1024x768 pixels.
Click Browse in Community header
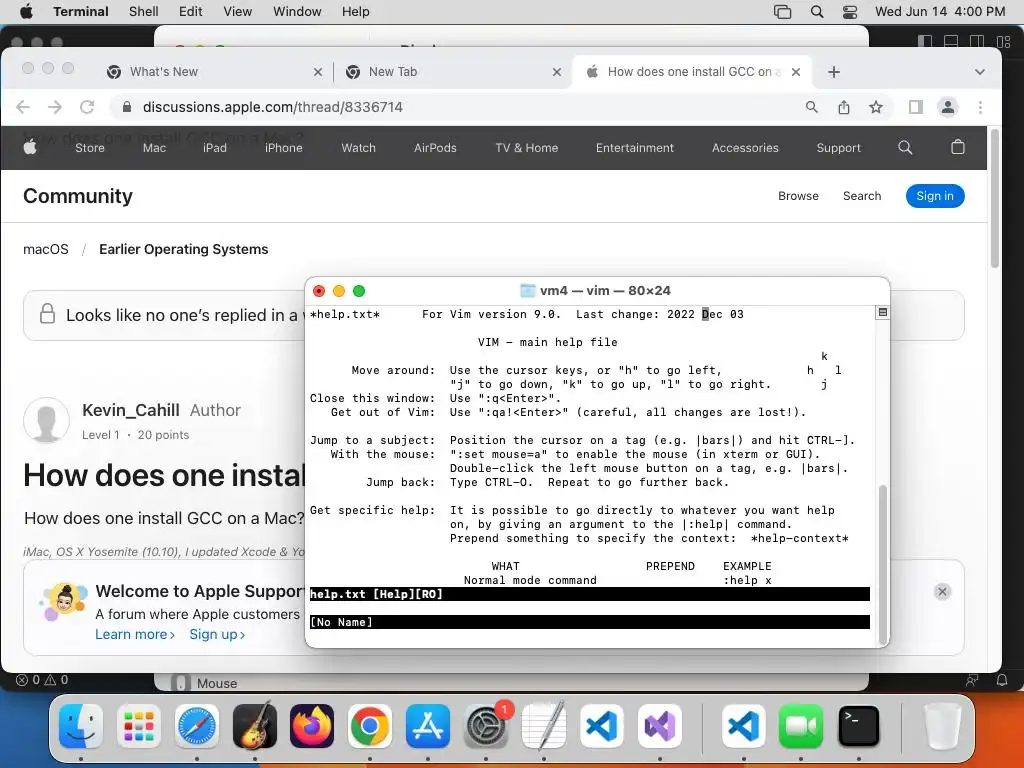pyautogui.click(x=798, y=196)
